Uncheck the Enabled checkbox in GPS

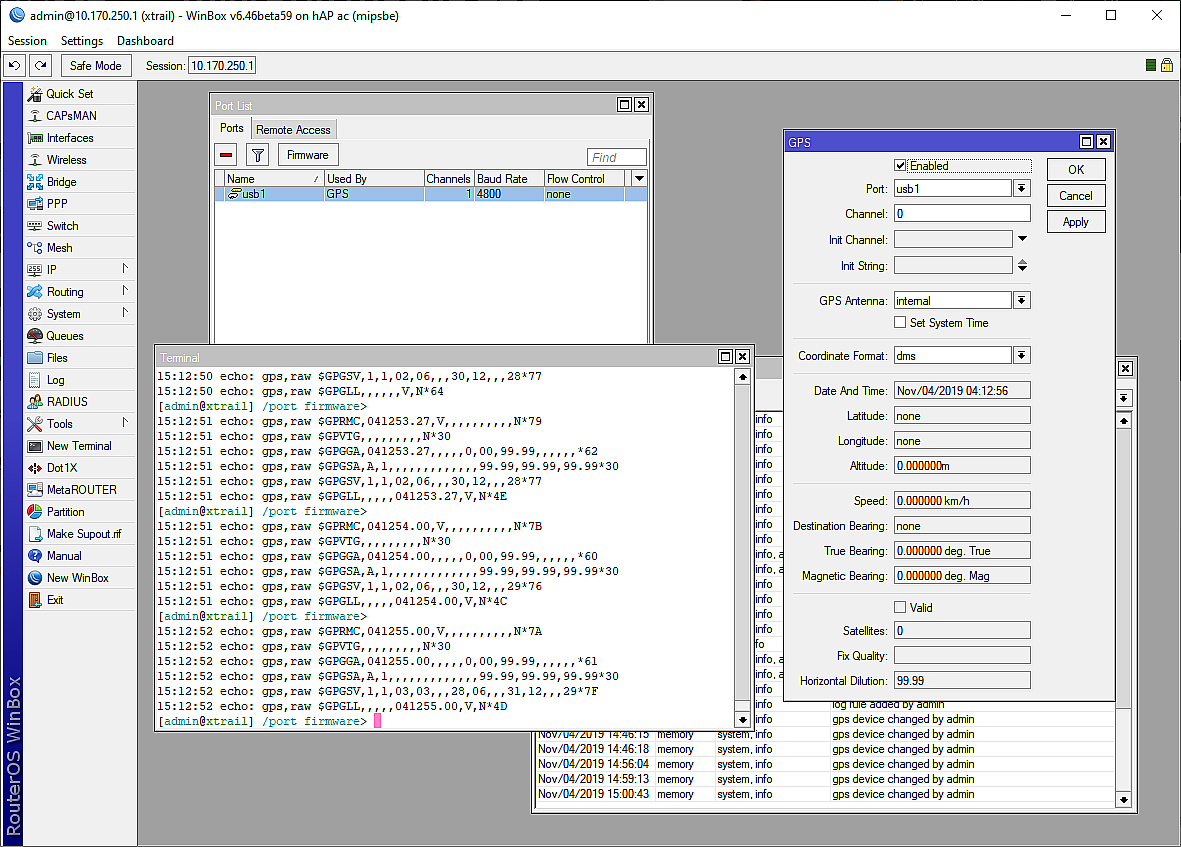coord(900,166)
